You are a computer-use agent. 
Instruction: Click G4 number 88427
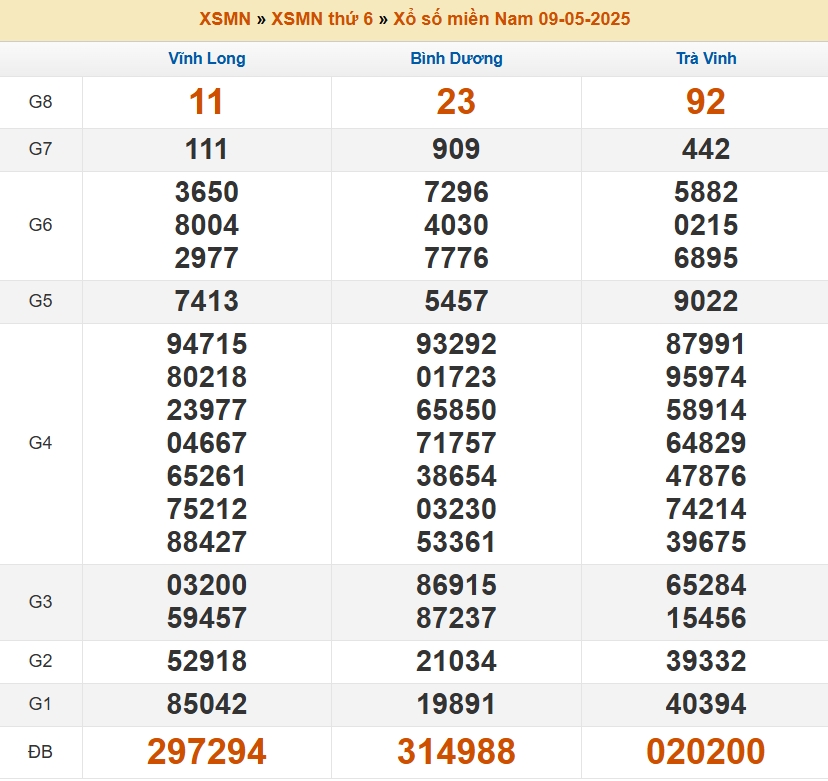[x=206, y=542]
